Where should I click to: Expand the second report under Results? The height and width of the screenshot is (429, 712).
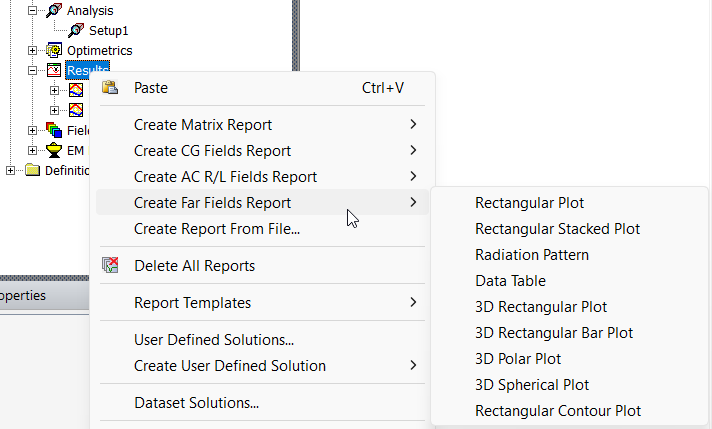[54, 110]
